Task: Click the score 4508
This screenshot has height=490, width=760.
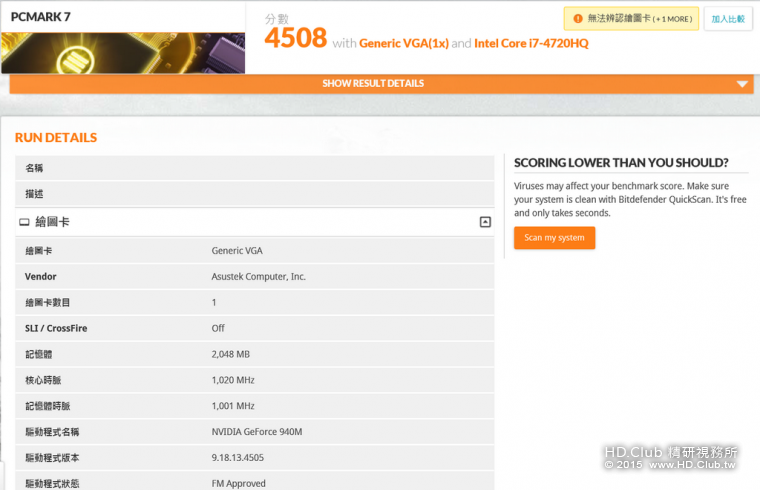Action: [296, 38]
